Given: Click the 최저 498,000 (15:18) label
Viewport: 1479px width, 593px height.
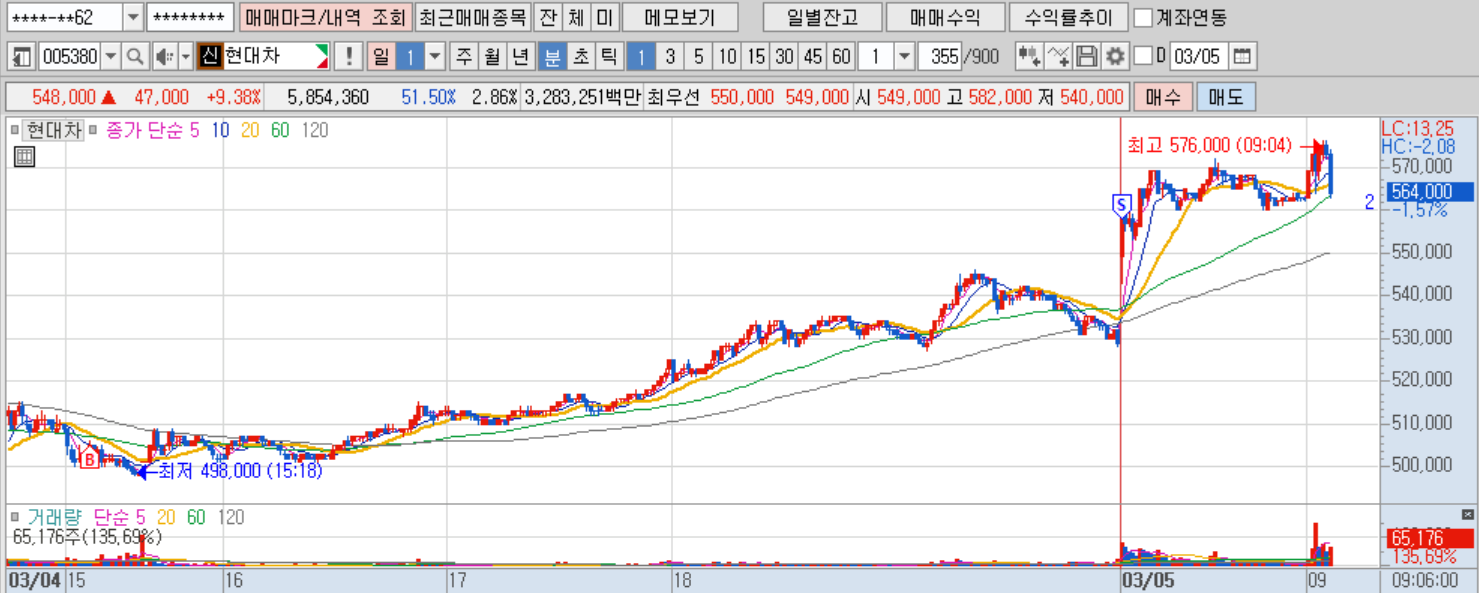Looking at the screenshot, I should coord(240,471).
